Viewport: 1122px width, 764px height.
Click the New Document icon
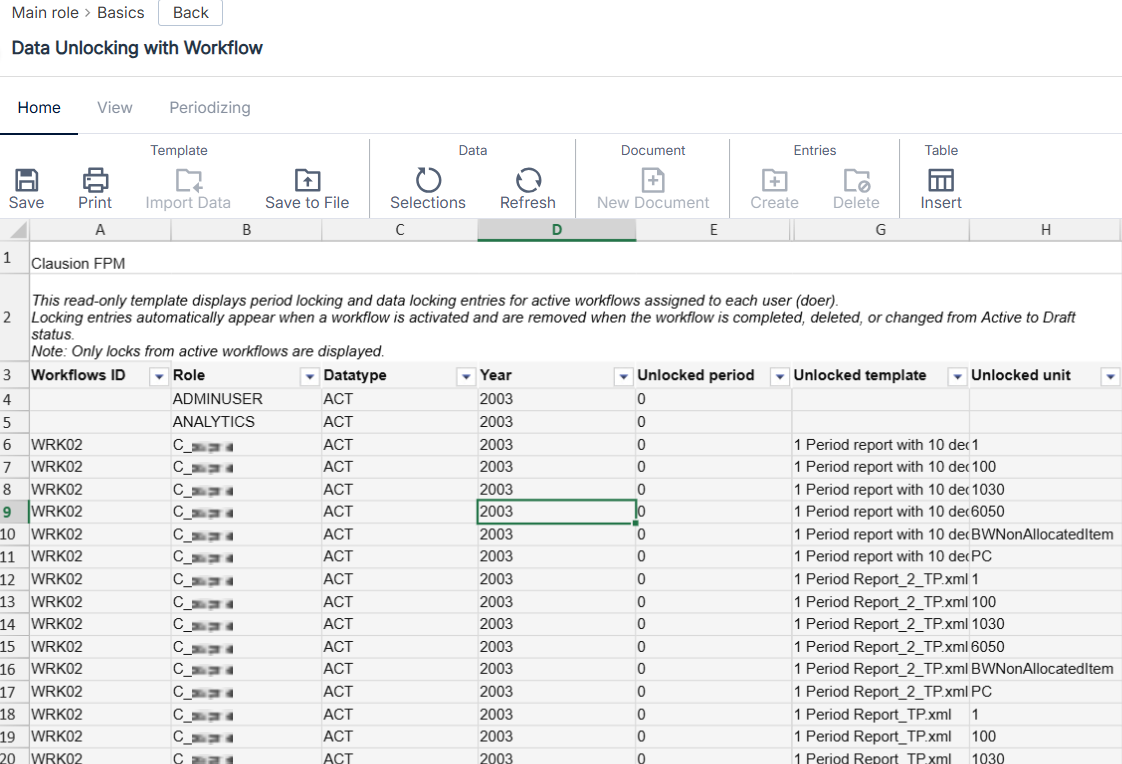[x=653, y=180]
